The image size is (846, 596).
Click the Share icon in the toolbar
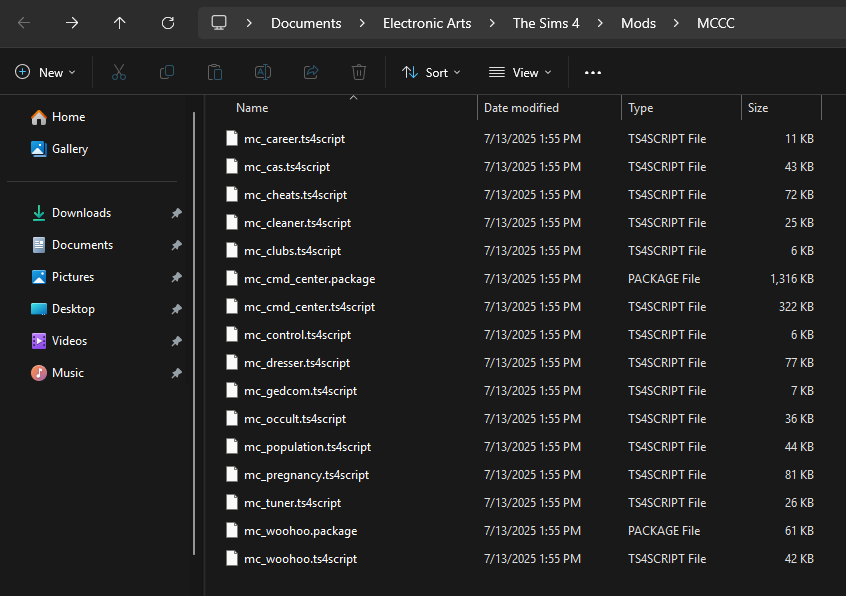click(310, 72)
